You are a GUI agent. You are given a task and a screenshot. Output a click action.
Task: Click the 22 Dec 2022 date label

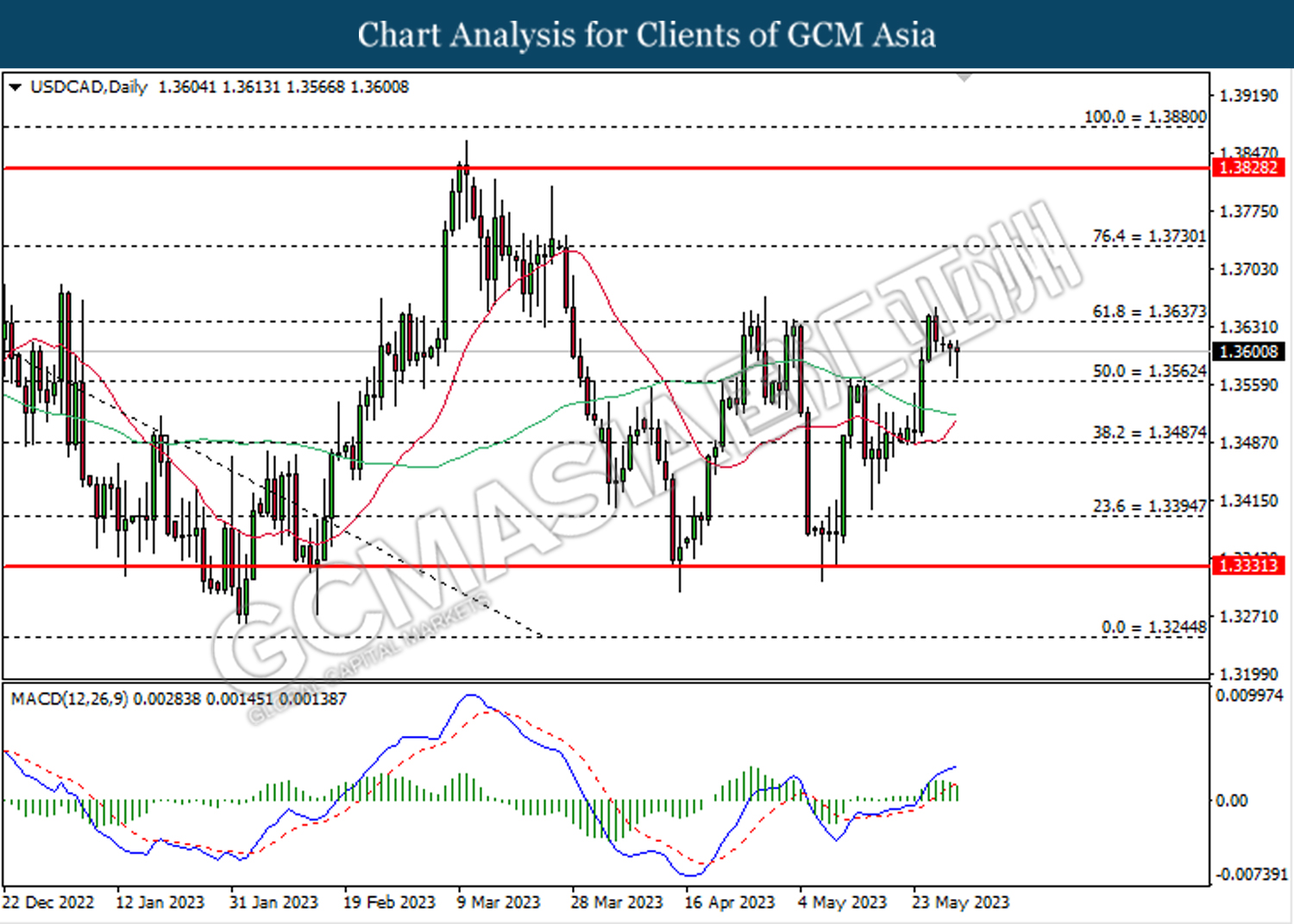47,902
